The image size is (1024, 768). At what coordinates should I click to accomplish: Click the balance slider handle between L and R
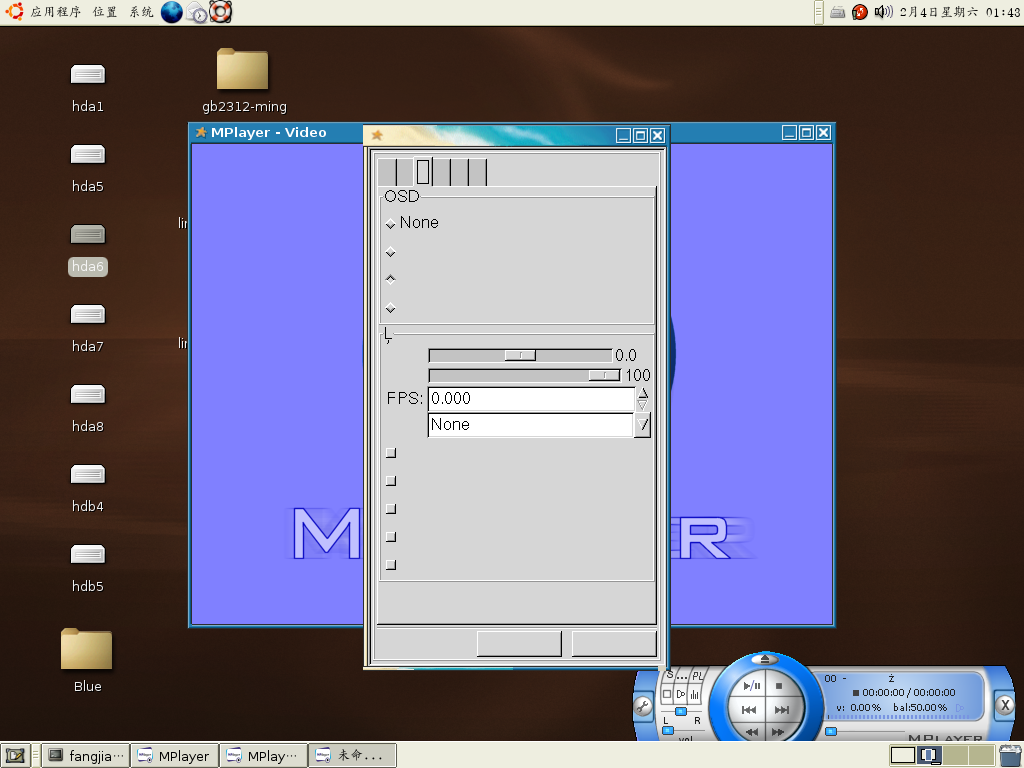[681, 711]
